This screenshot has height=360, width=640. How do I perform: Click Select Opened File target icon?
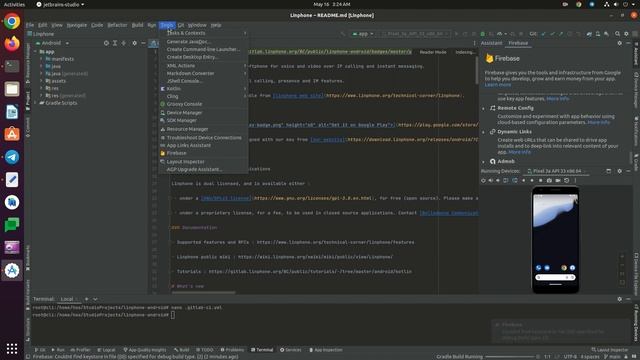106,43
